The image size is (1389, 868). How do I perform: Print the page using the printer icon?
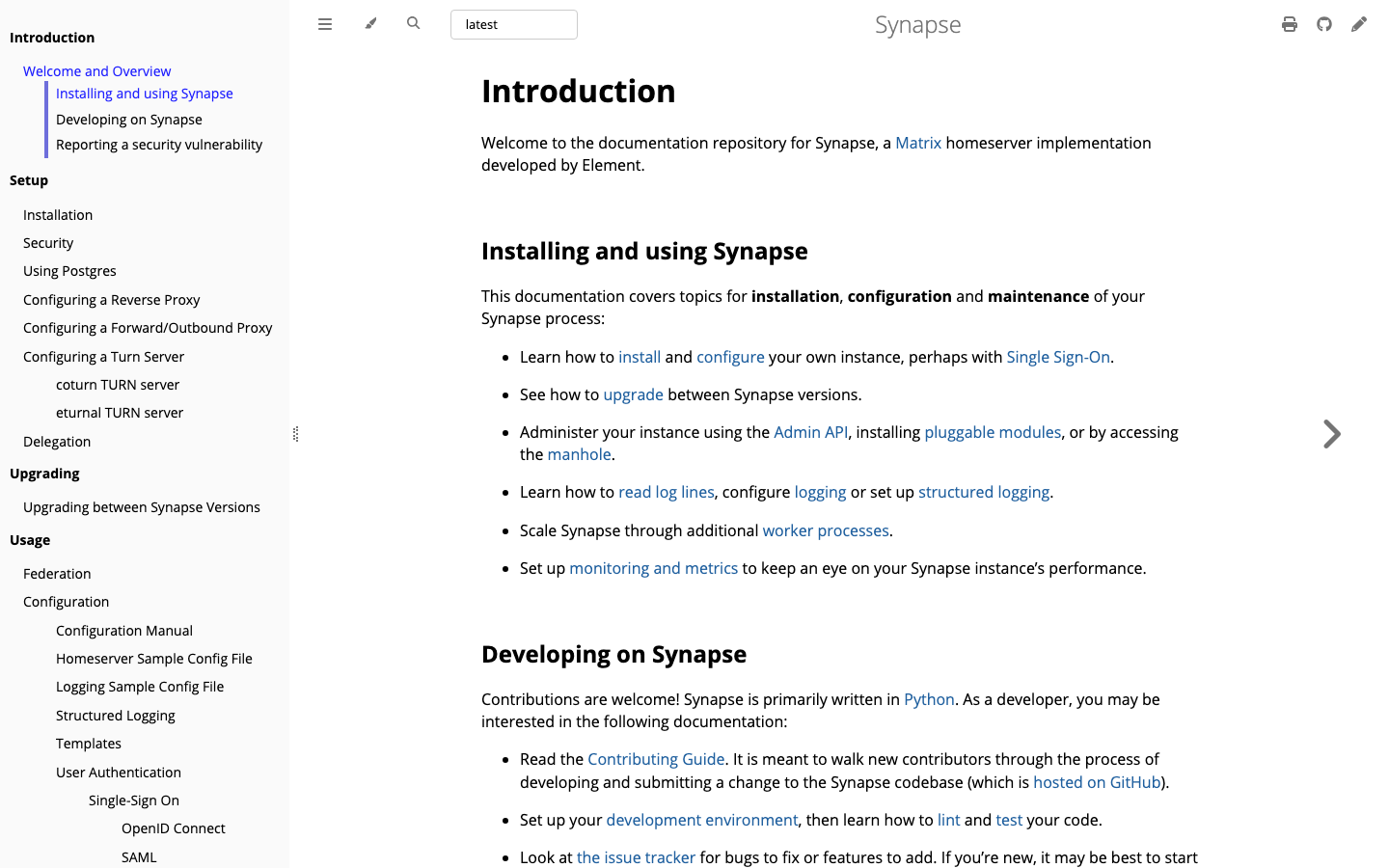click(1290, 23)
